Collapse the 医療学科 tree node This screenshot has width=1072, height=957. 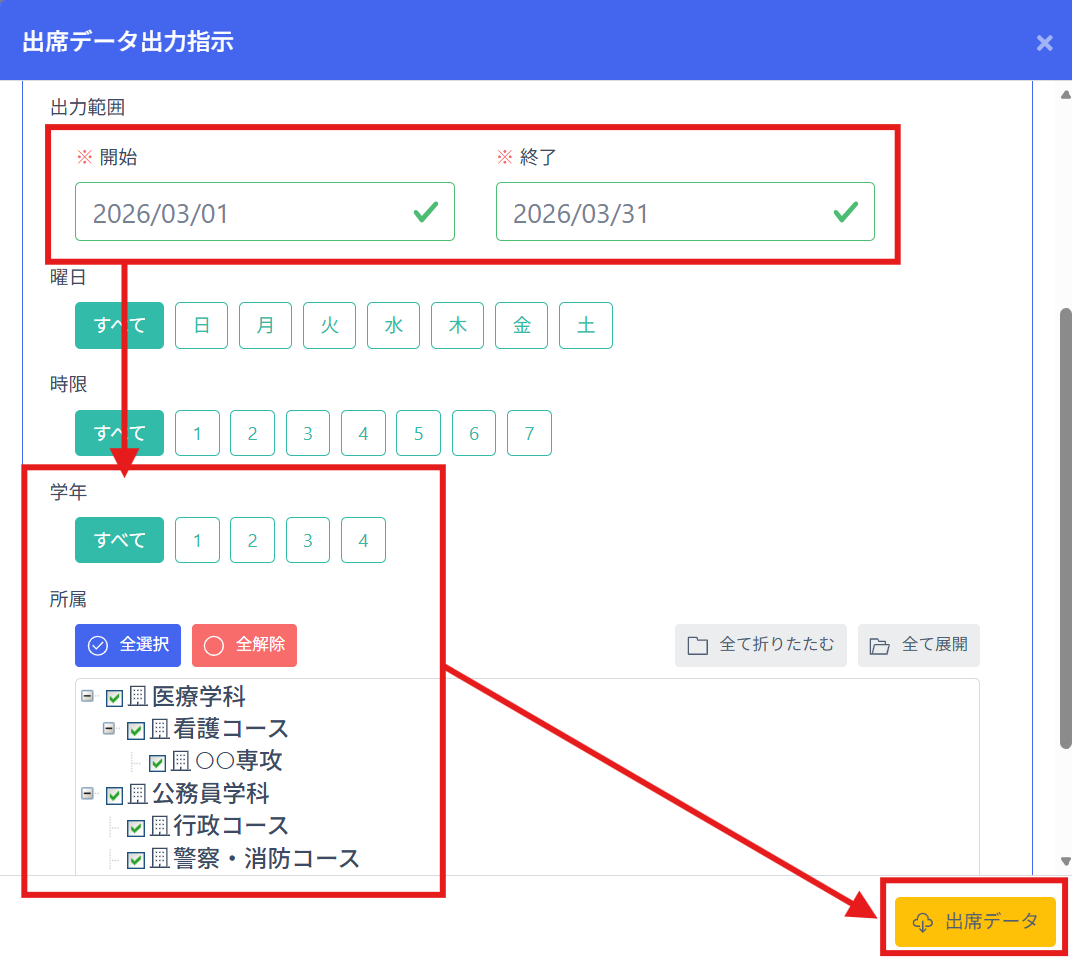tap(88, 696)
